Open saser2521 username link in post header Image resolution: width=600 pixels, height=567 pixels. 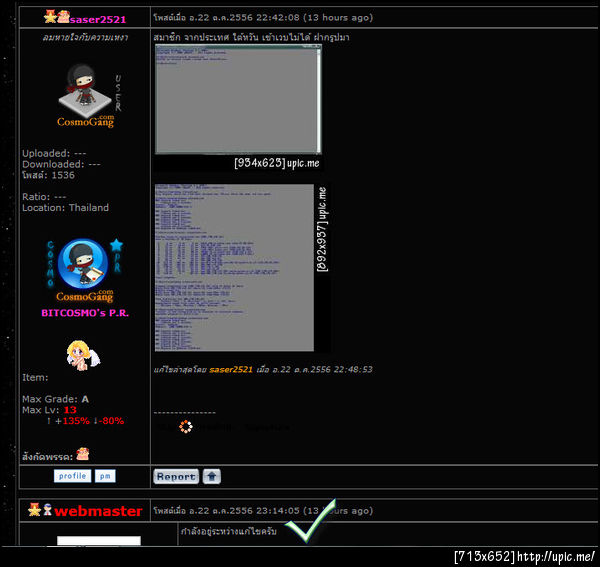pyautogui.click(x=98, y=20)
